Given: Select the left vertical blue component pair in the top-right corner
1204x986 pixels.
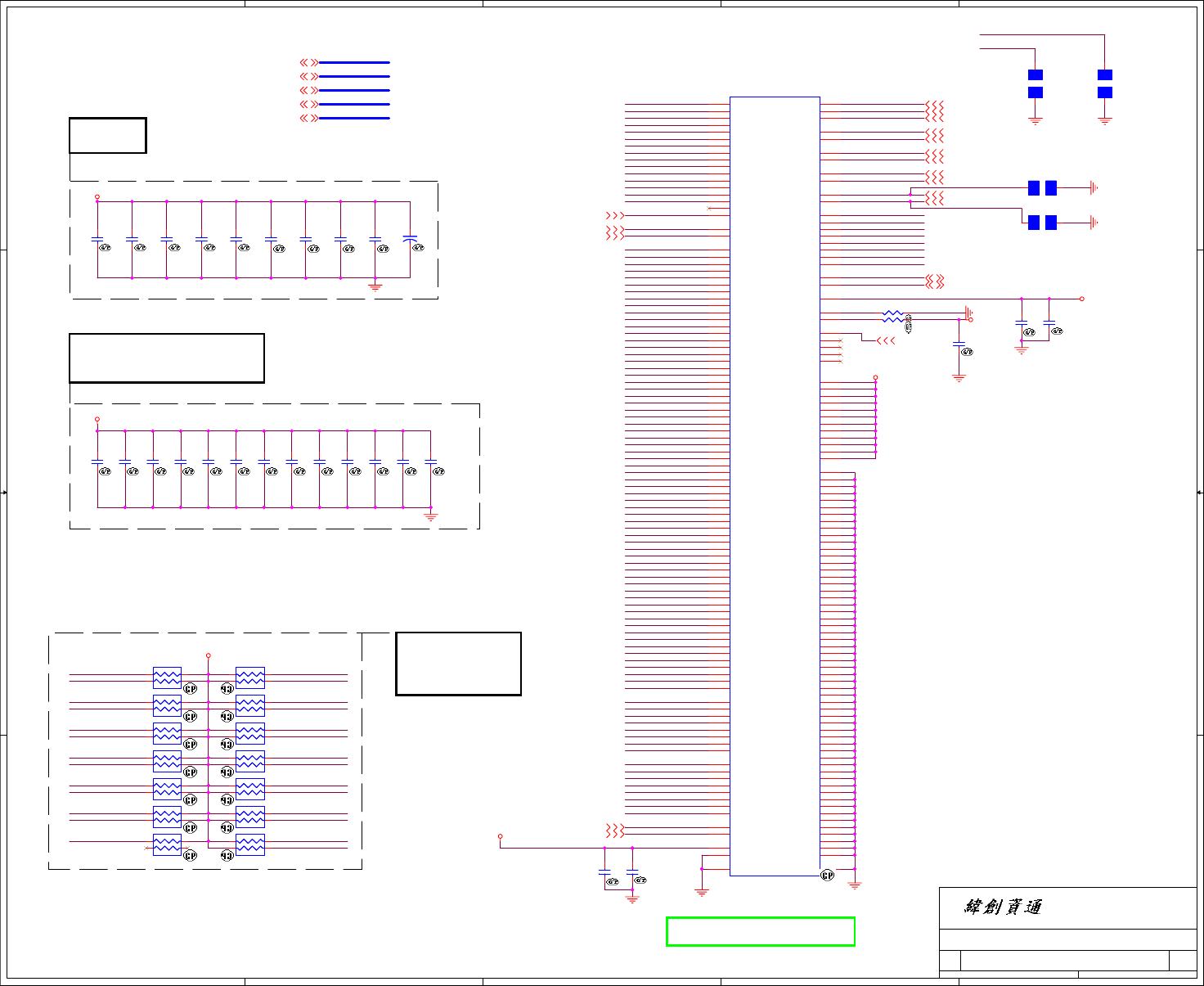Looking at the screenshot, I should tap(1036, 83).
